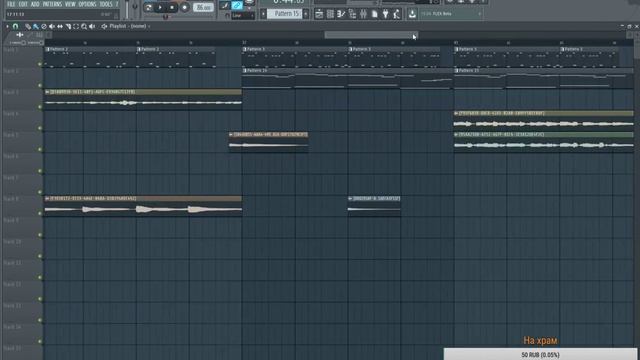Select previous pattern with left arrow
Screen dimensions: 640x360
click(263, 14)
